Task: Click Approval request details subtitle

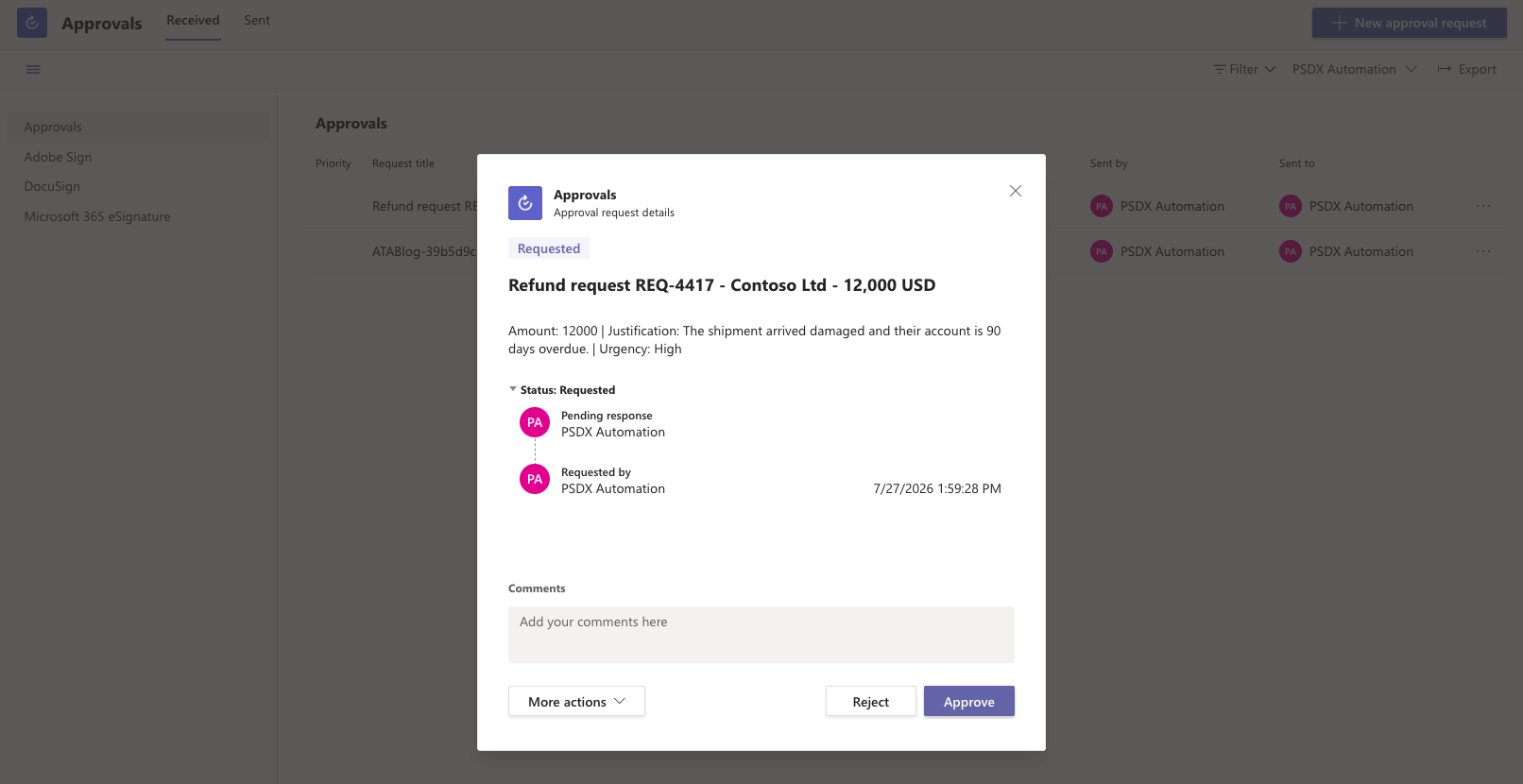Action: tap(614, 213)
